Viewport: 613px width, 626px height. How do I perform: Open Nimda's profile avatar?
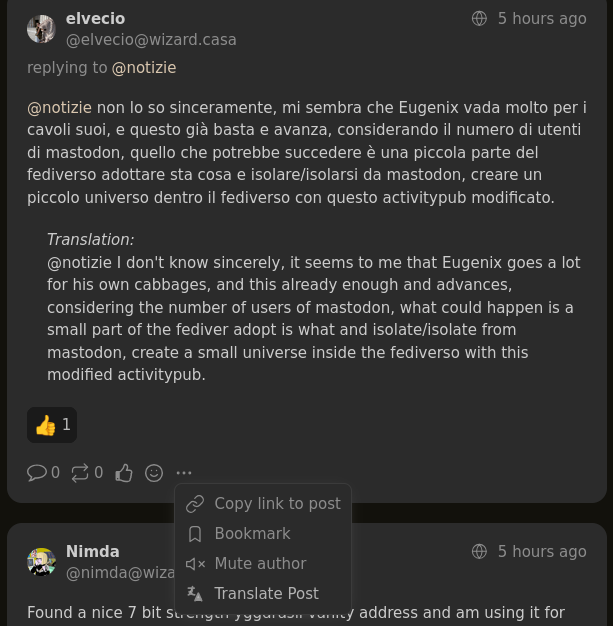[x=41, y=562]
